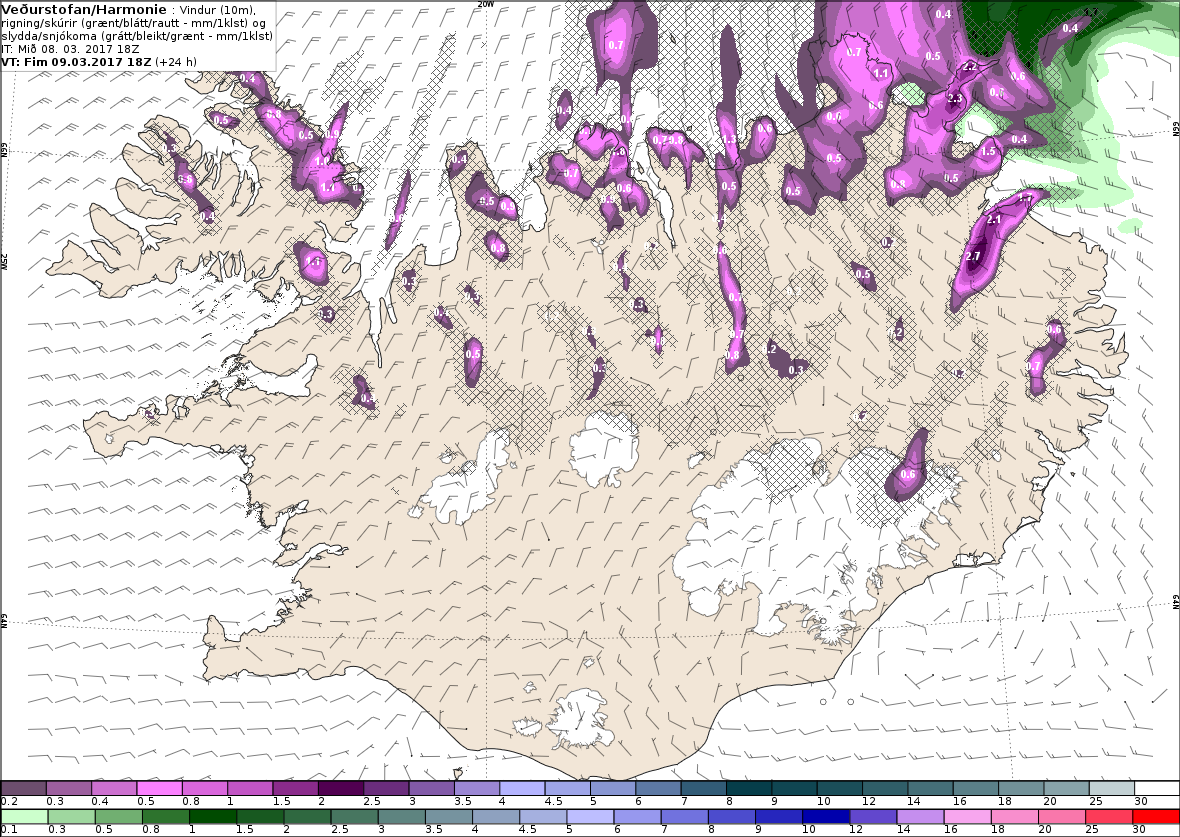Select lower legend swatch starting at 4
This screenshot has width=1180, height=837.
496,817
